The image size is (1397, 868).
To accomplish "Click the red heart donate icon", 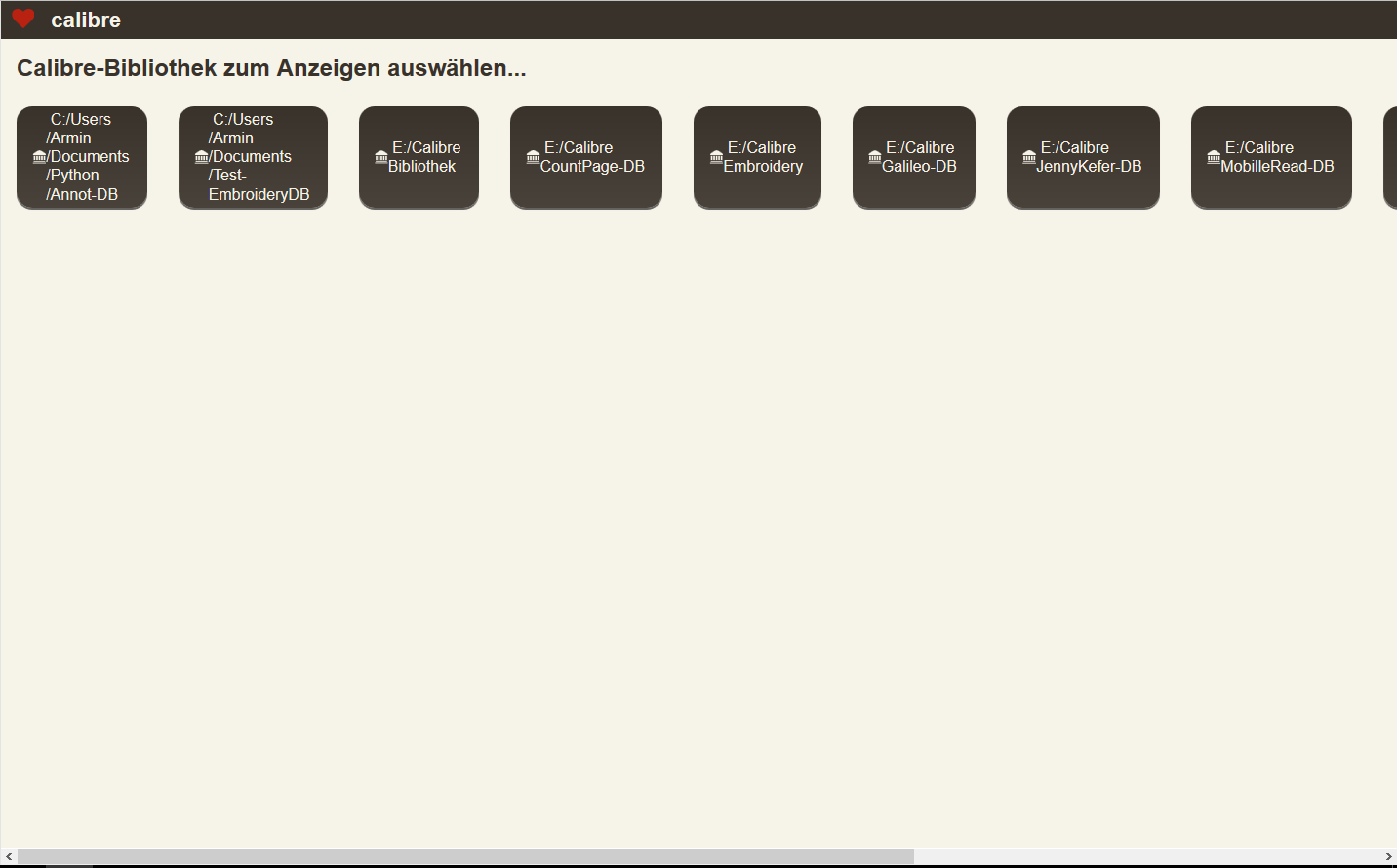I will point(23,19).
